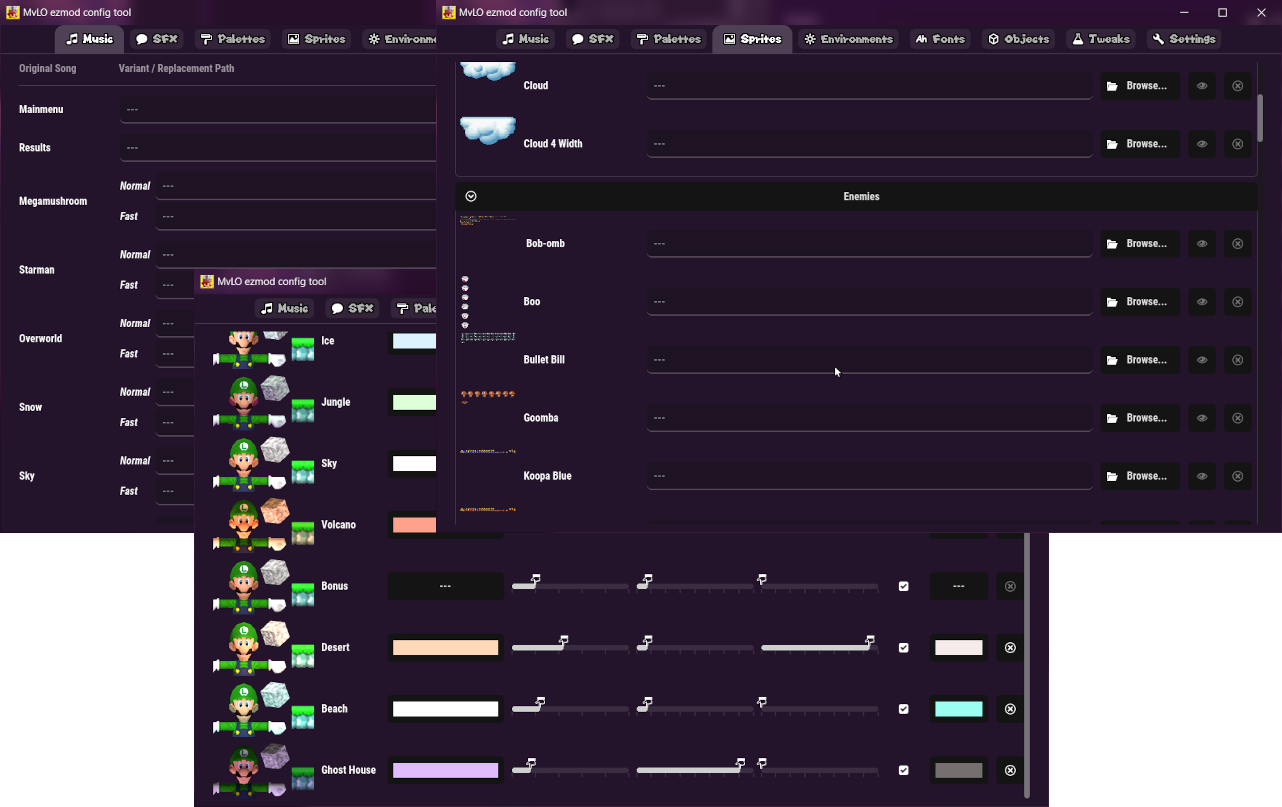Click the Mainmenu replacement path field

(278, 110)
